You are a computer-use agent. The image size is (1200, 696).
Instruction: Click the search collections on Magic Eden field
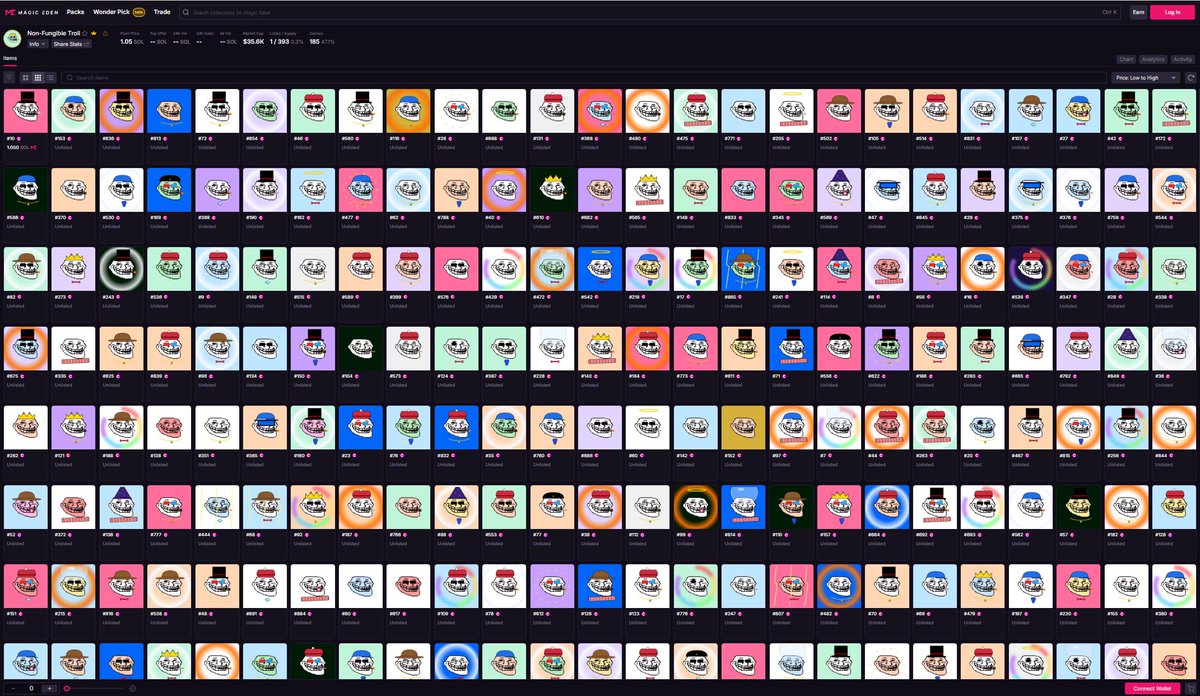tap(650, 12)
